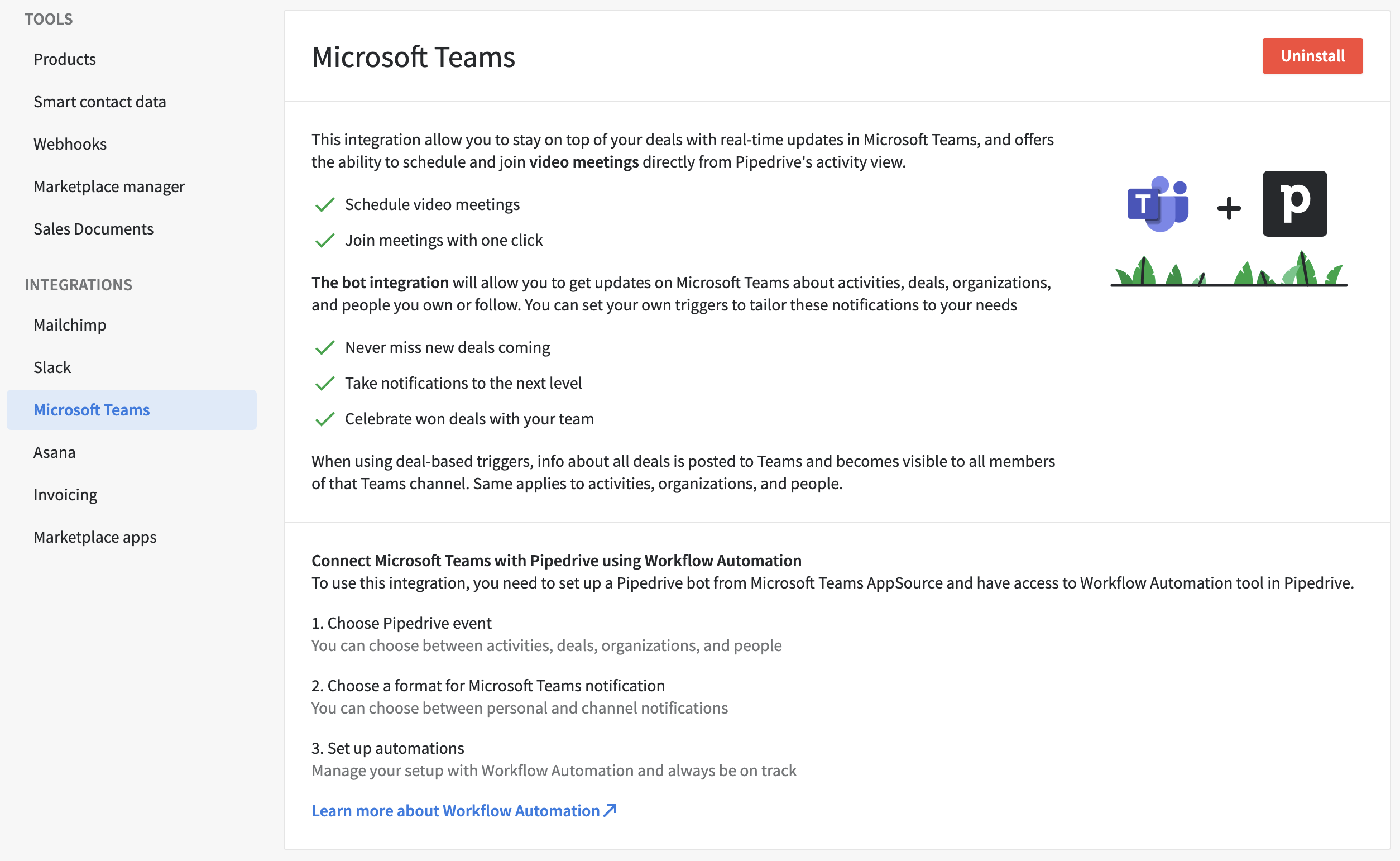Click the Uninstall button
Viewport: 1400px width, 861px height.
coord(1313,55)
